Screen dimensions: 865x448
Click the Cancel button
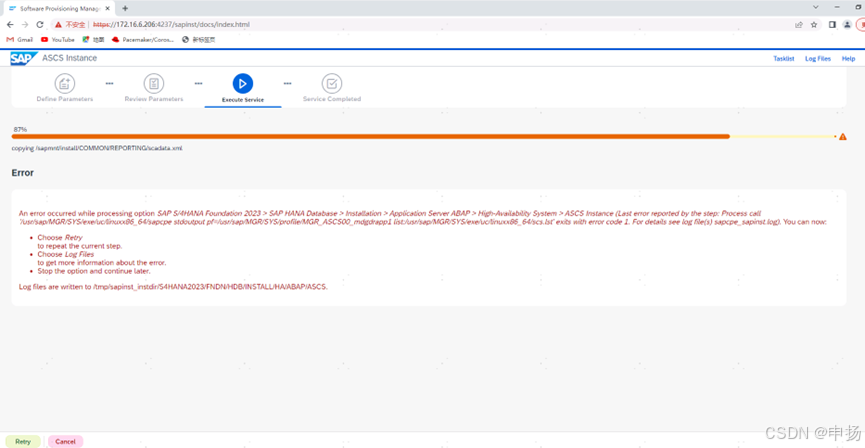pyautogui.click(x=65, y=441)
